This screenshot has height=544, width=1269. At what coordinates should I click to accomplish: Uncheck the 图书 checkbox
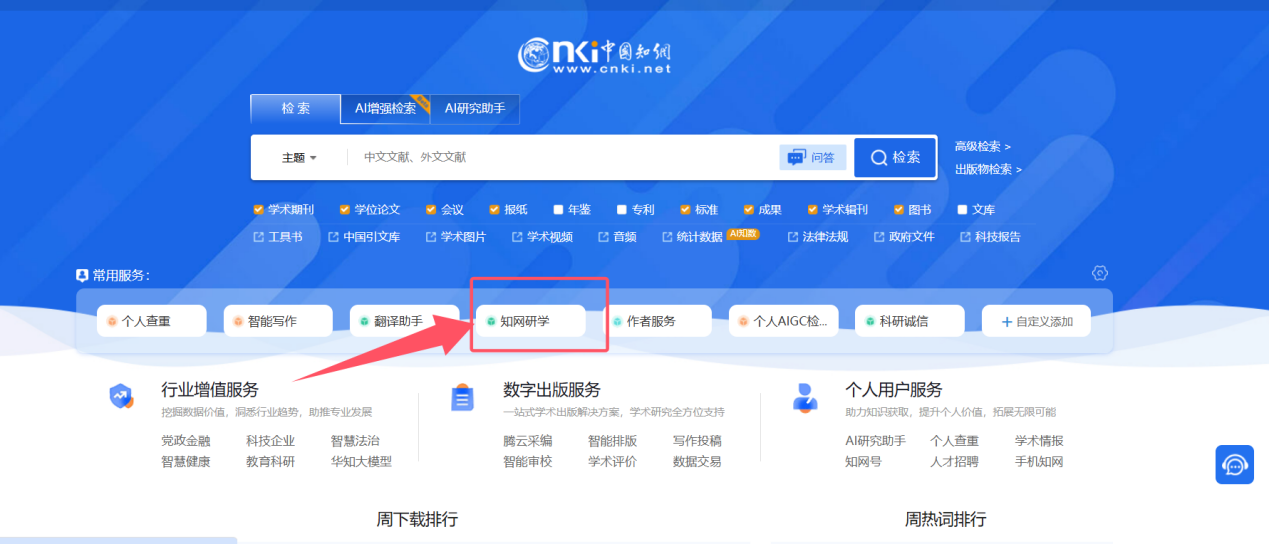pyautogui.click(x=899, y=210)
